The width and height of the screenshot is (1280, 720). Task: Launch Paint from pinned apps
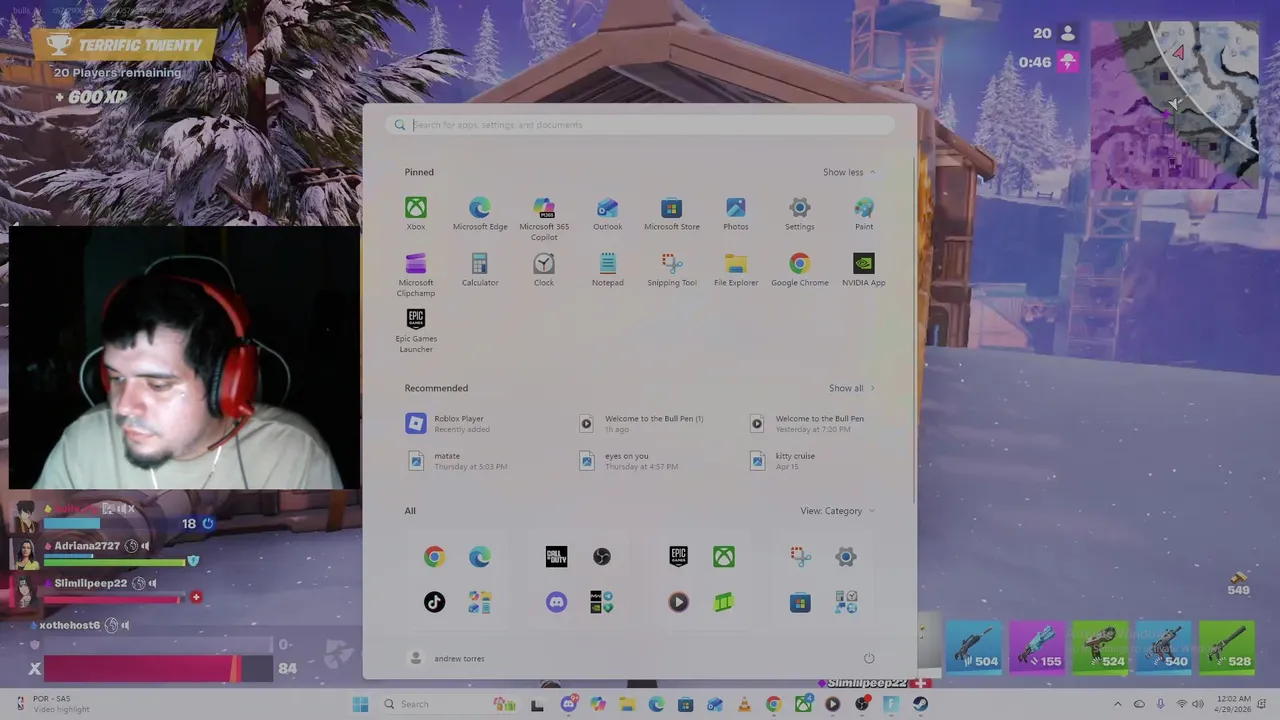tap(863, 214)
